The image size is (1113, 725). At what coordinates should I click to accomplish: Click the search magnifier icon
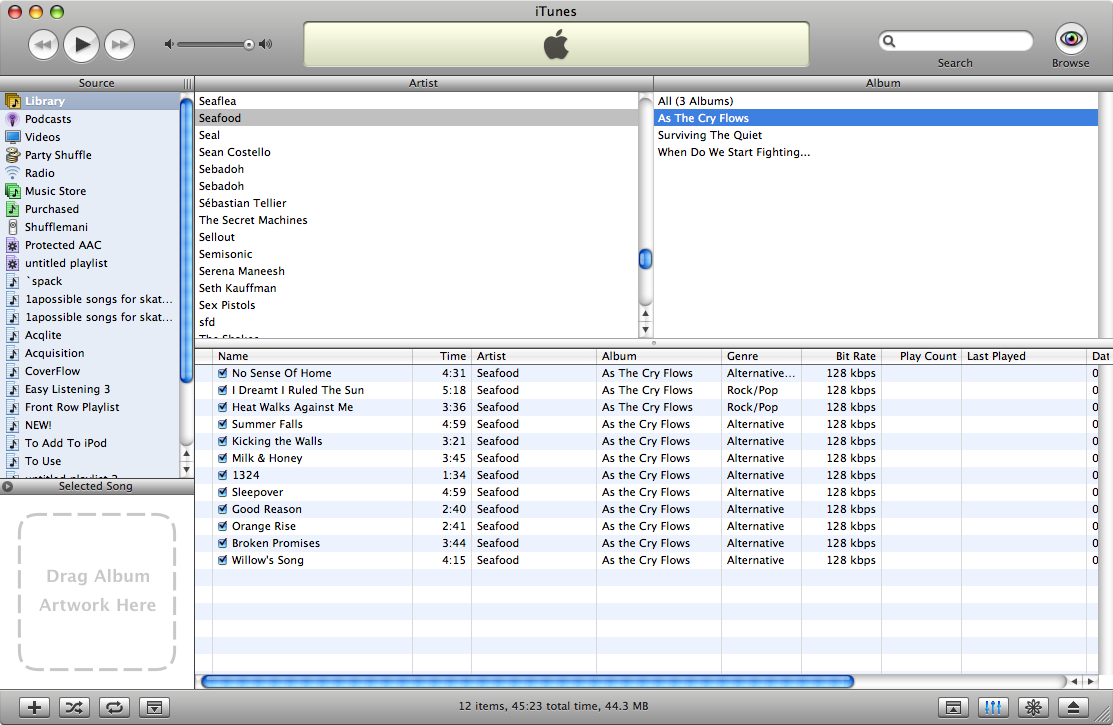pyautogui.click(x=889, y=41)
